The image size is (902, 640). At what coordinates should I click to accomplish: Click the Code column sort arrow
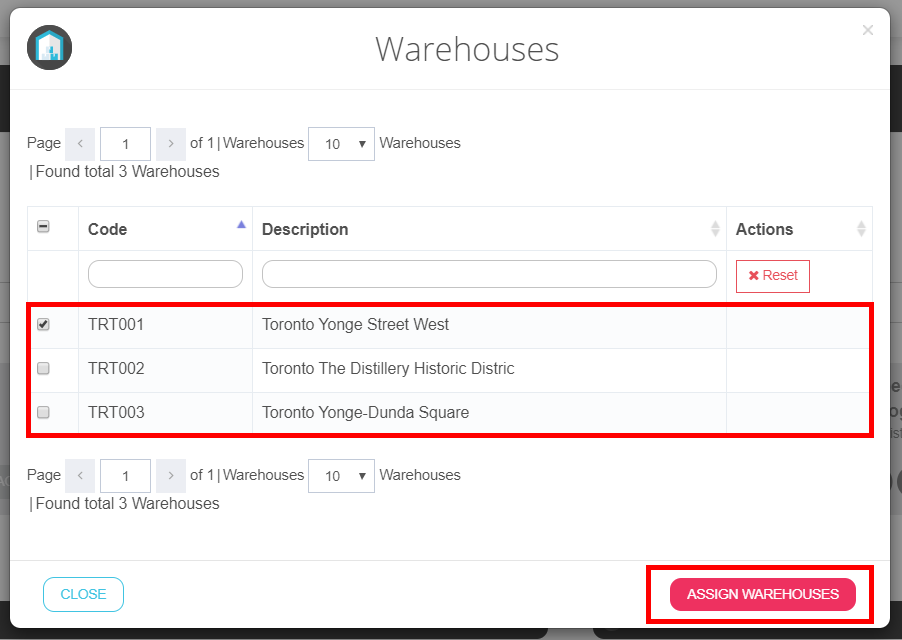coord(241,225)
